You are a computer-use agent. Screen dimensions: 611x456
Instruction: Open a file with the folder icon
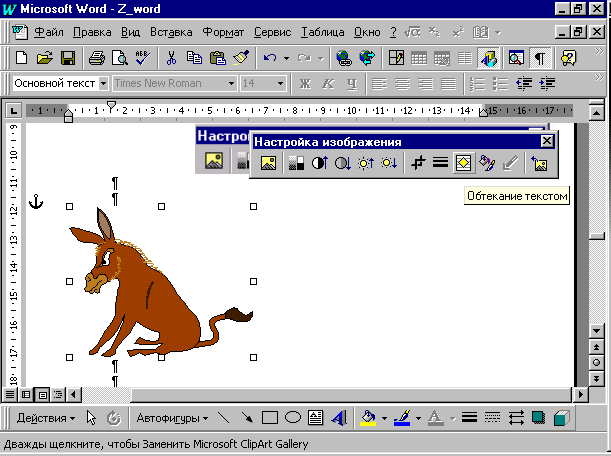(44, 58)
